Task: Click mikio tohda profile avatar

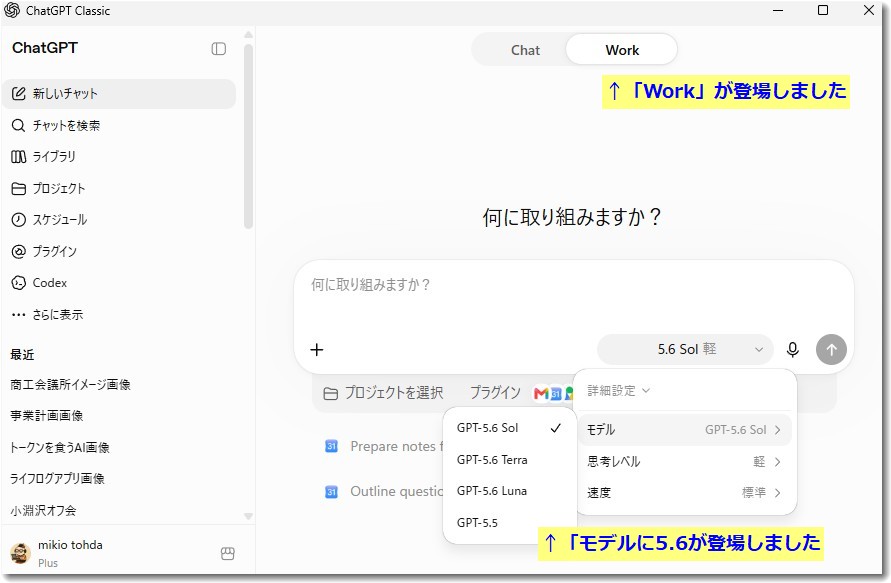Action: [20, 553]
